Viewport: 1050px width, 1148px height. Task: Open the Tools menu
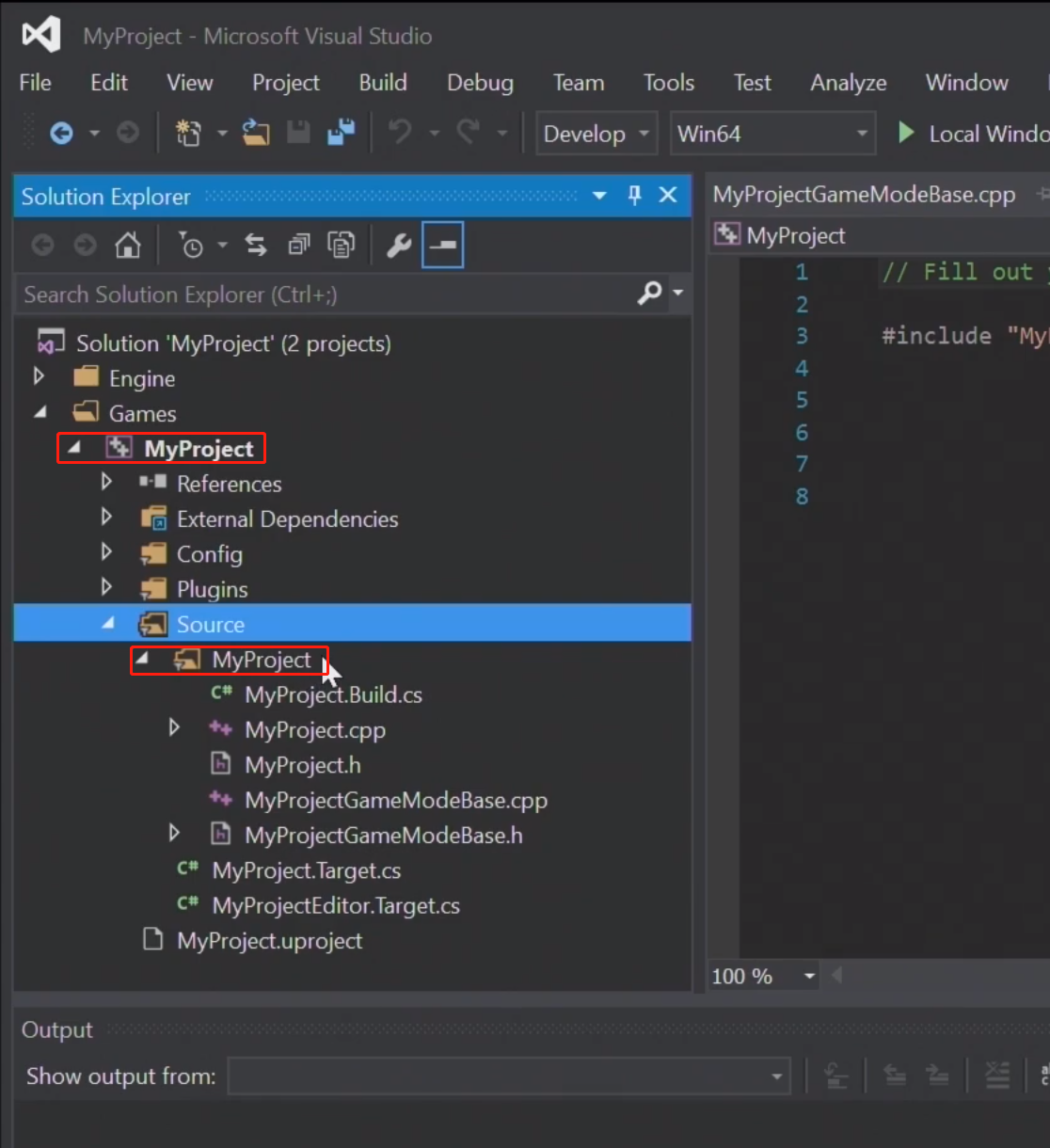[x=669, y=83]
